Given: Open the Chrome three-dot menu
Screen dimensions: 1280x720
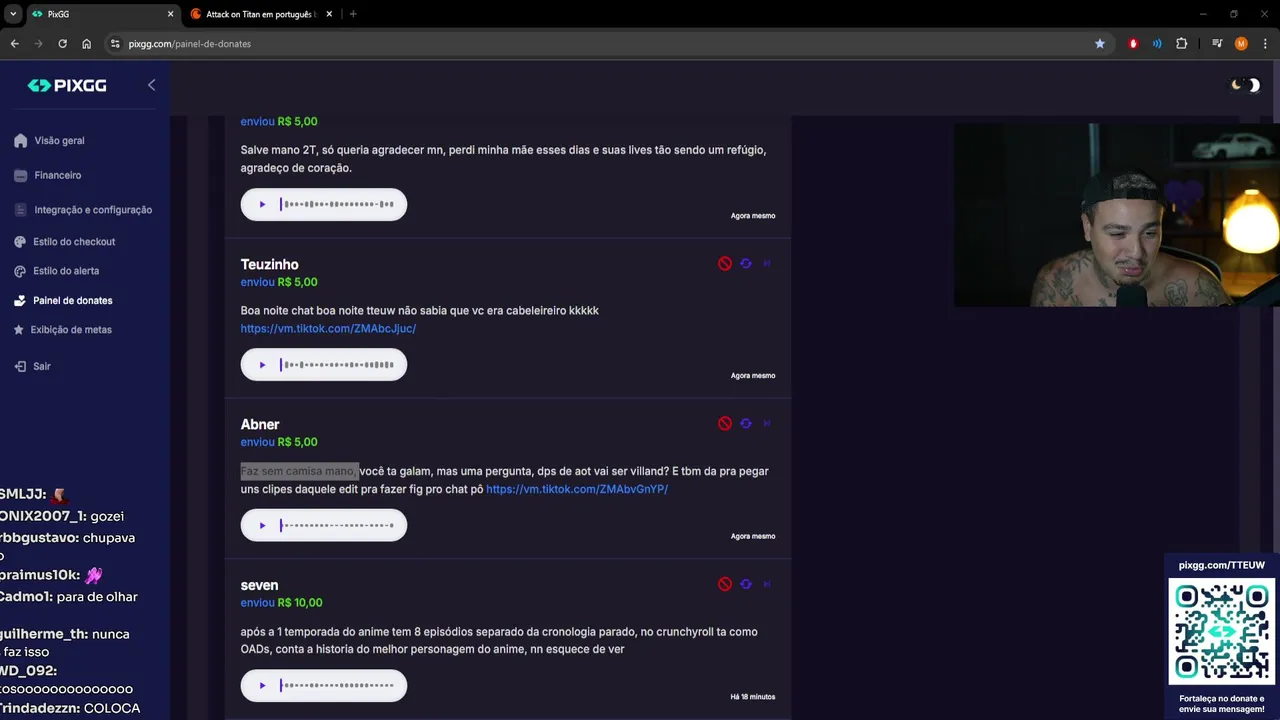Looking at the screenshot, I should 1265,44.
